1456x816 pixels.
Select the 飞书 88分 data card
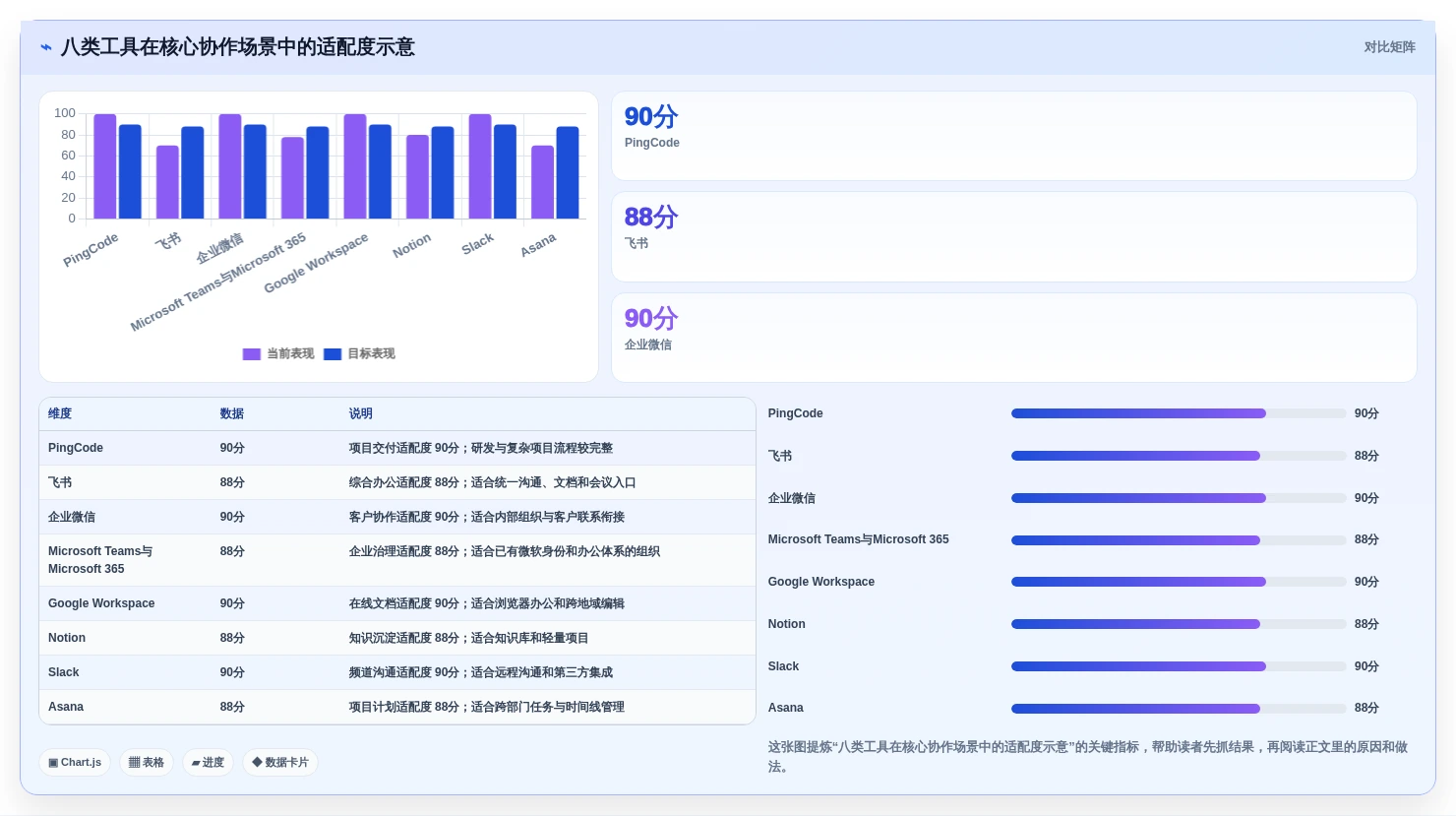click(1014, 237)
